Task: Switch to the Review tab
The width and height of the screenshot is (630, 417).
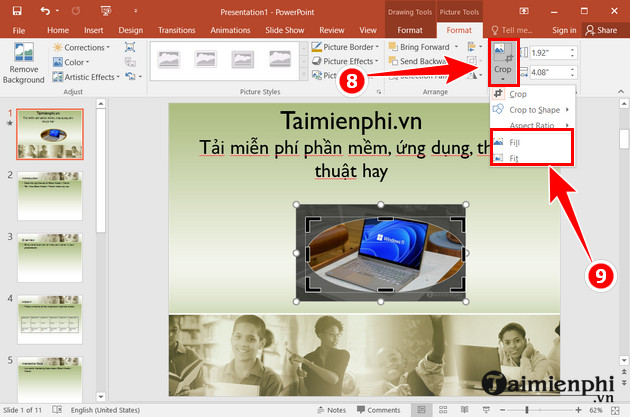Action: click(331, 30)
